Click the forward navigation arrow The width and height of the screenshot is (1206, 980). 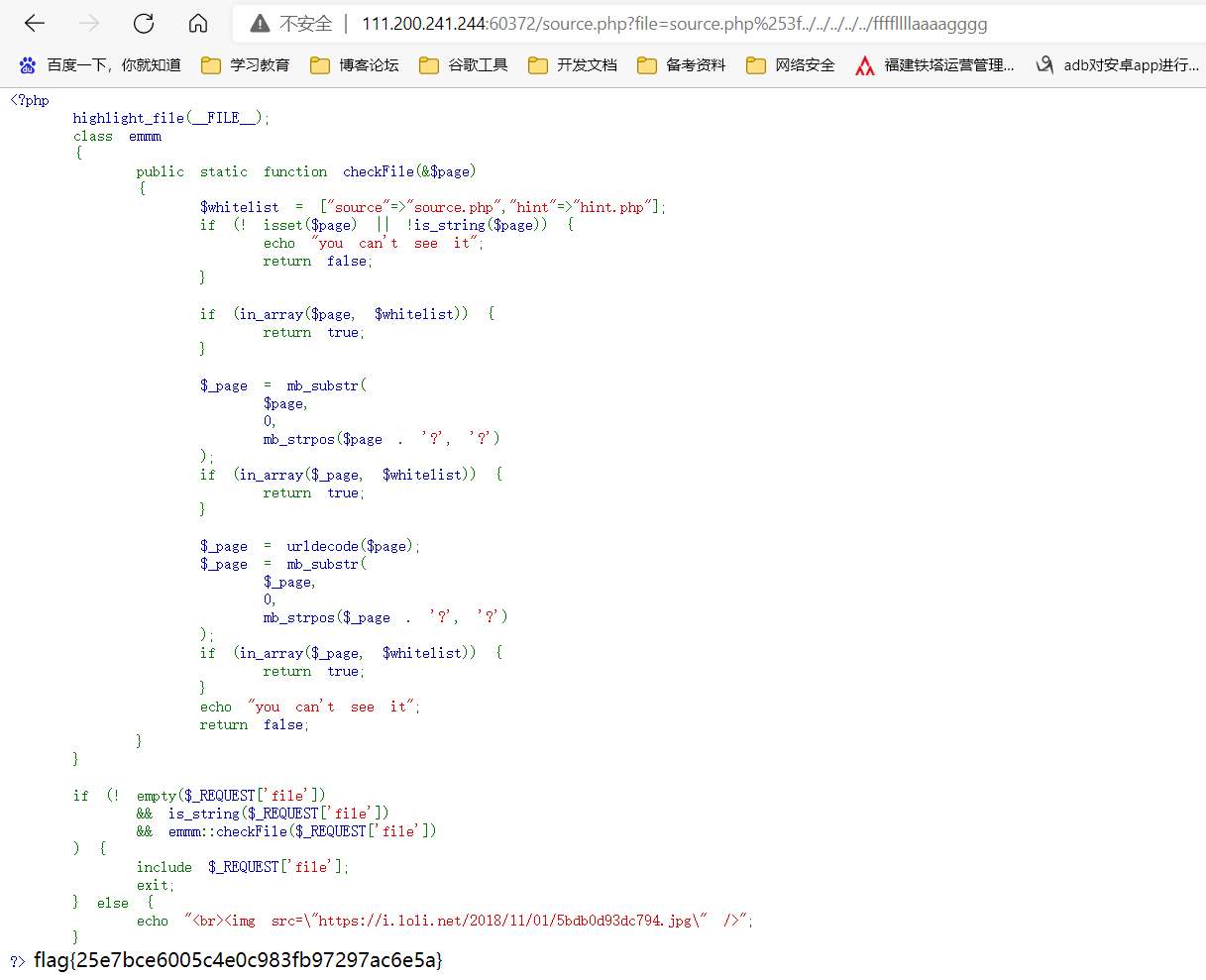pos(89,24)
